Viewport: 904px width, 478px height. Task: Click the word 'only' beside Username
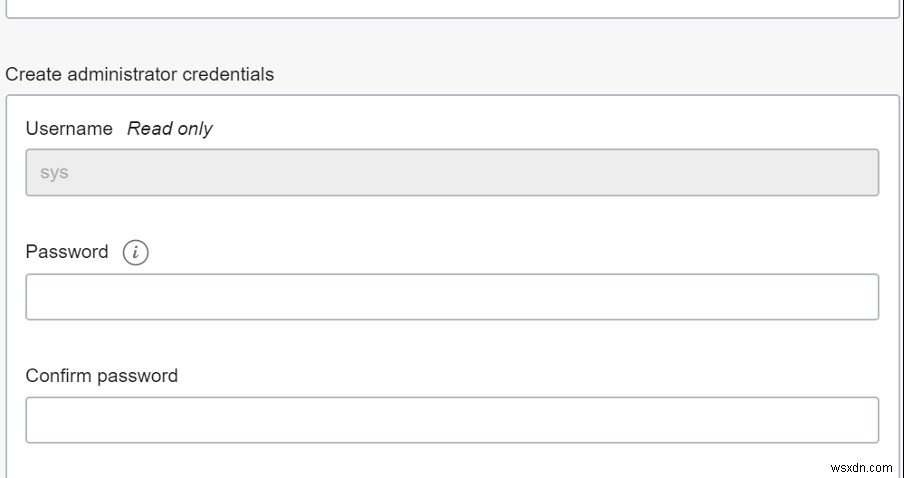(193, 129)
